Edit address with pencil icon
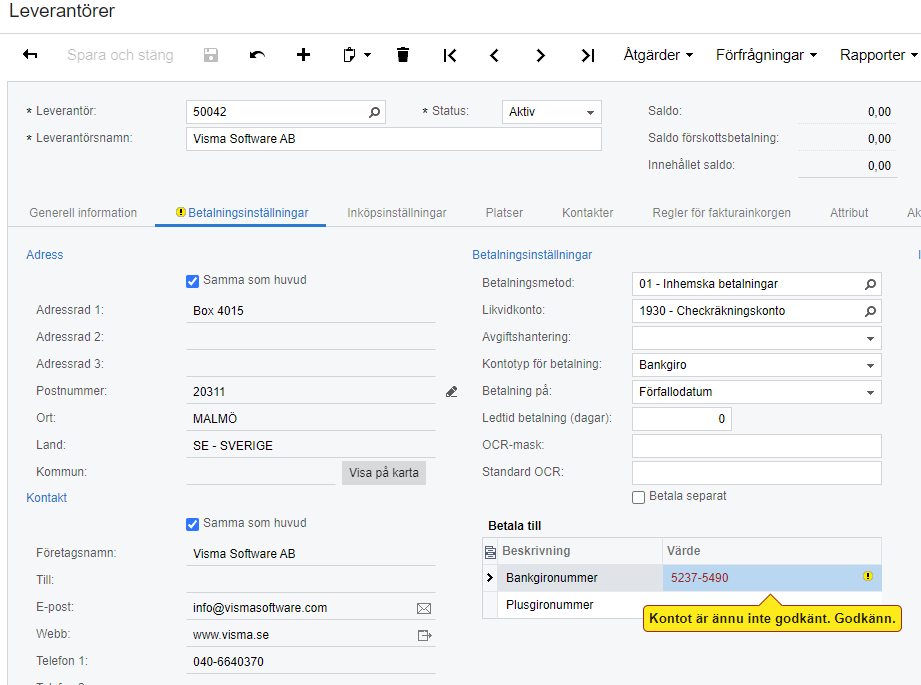921x685 pixels. tap(451, 392)
